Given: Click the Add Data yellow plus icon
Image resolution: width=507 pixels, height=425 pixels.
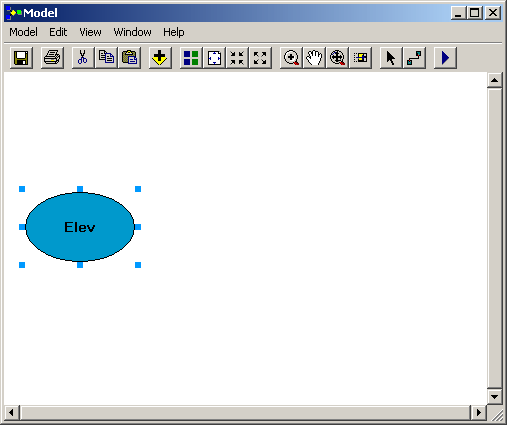Looking at the screenshot, I should [x=160, y=58].
